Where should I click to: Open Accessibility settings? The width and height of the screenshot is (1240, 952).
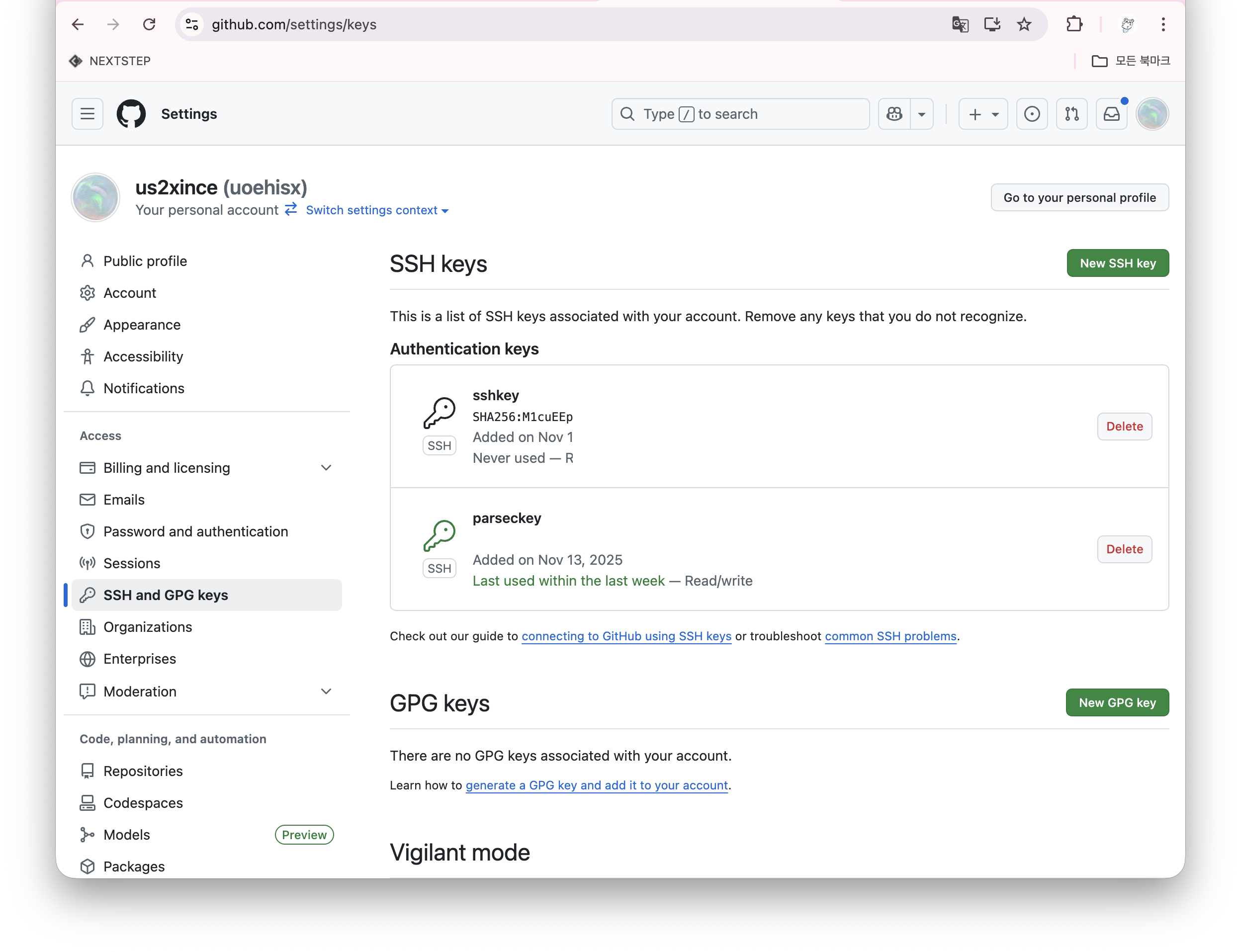(207, 356)
